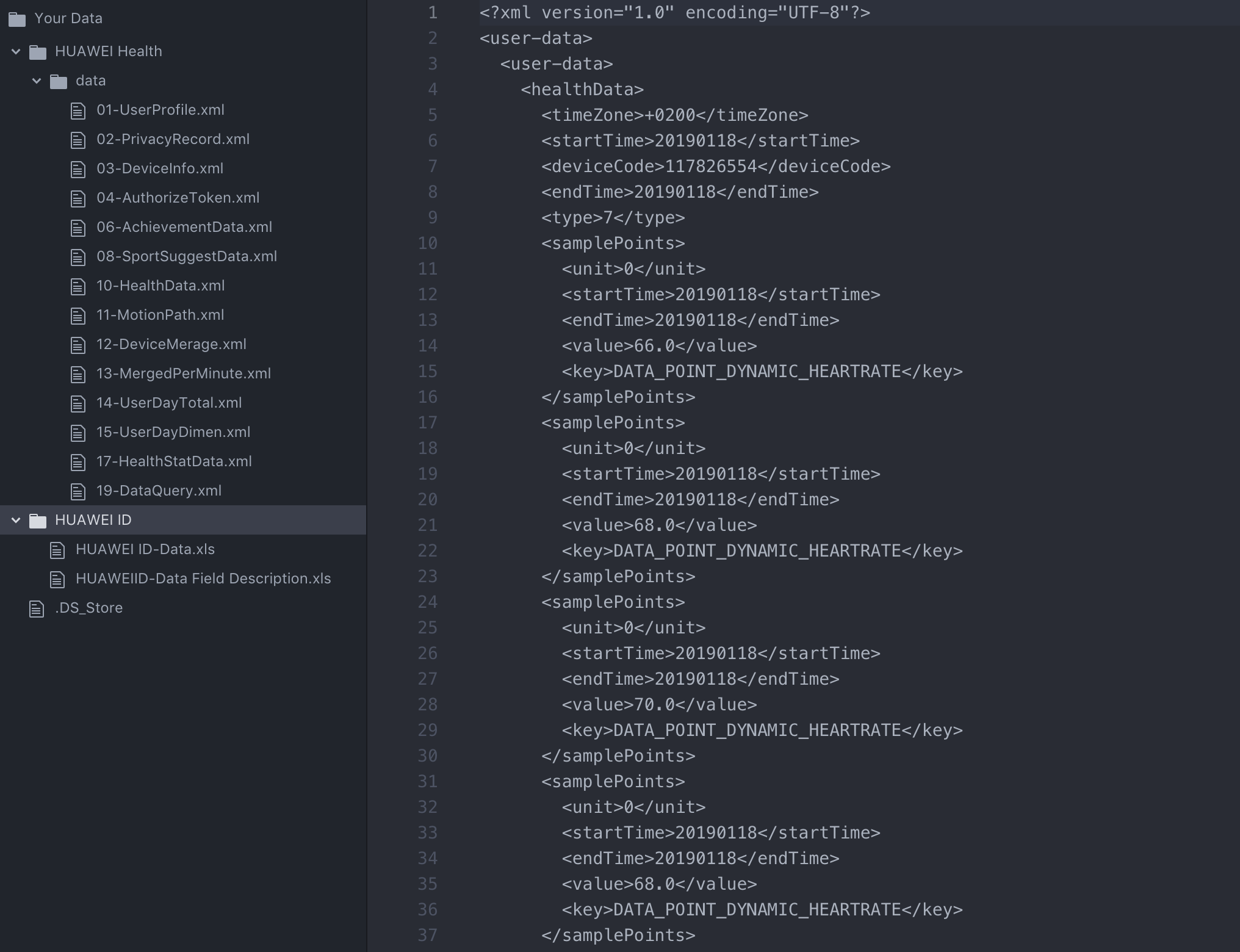1240x952 pixels.
Task: Select 03-DeviceInfo.xml file
Action: coord(159,168)
